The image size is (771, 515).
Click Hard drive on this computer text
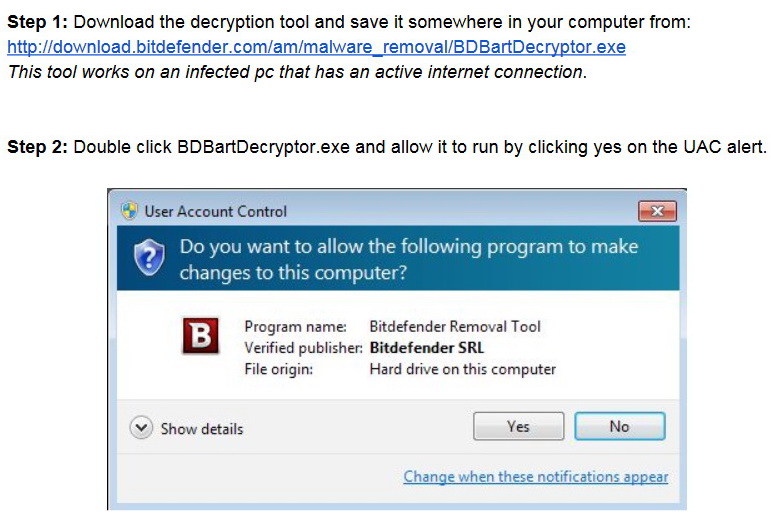462,369
